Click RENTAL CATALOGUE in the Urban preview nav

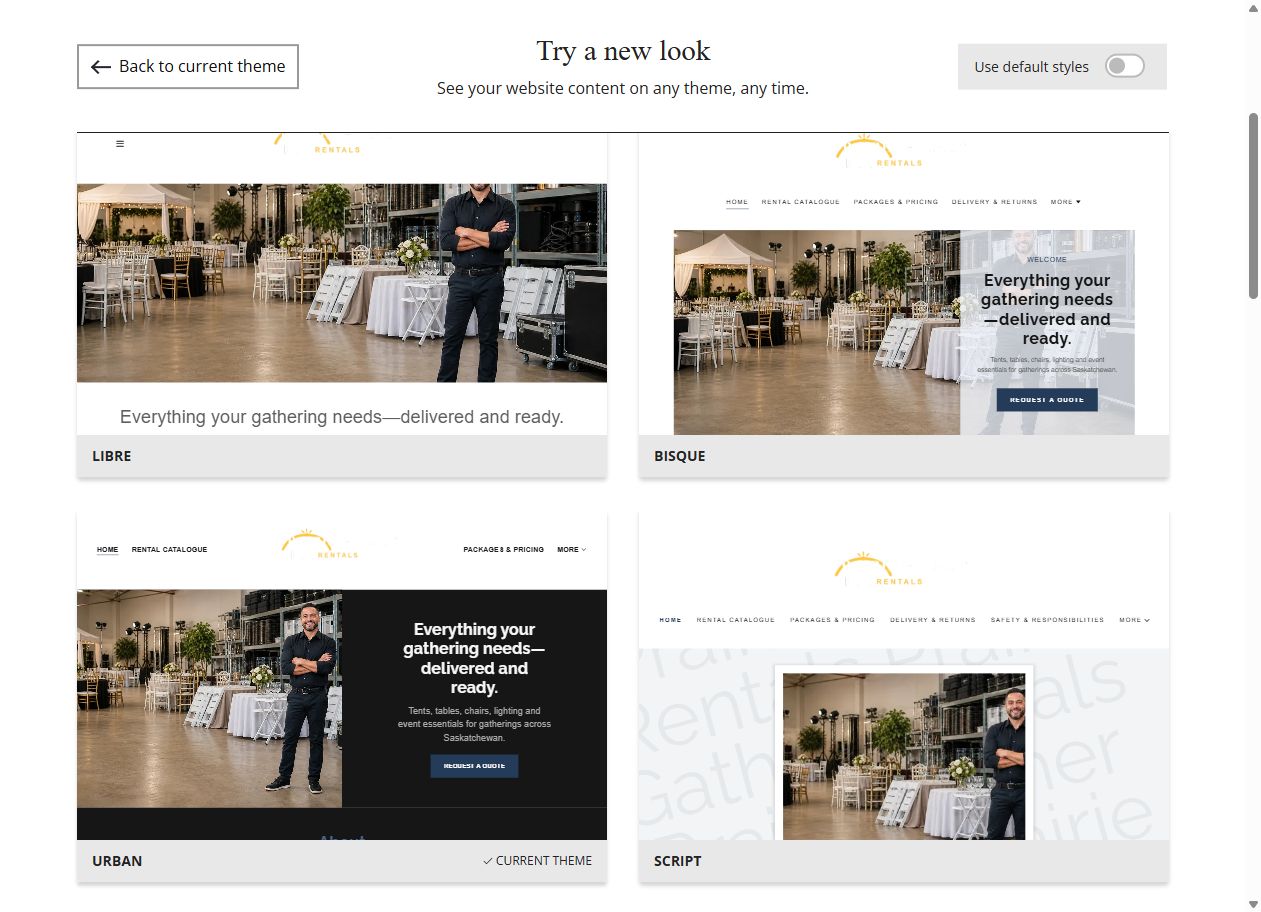coord(170,550)
